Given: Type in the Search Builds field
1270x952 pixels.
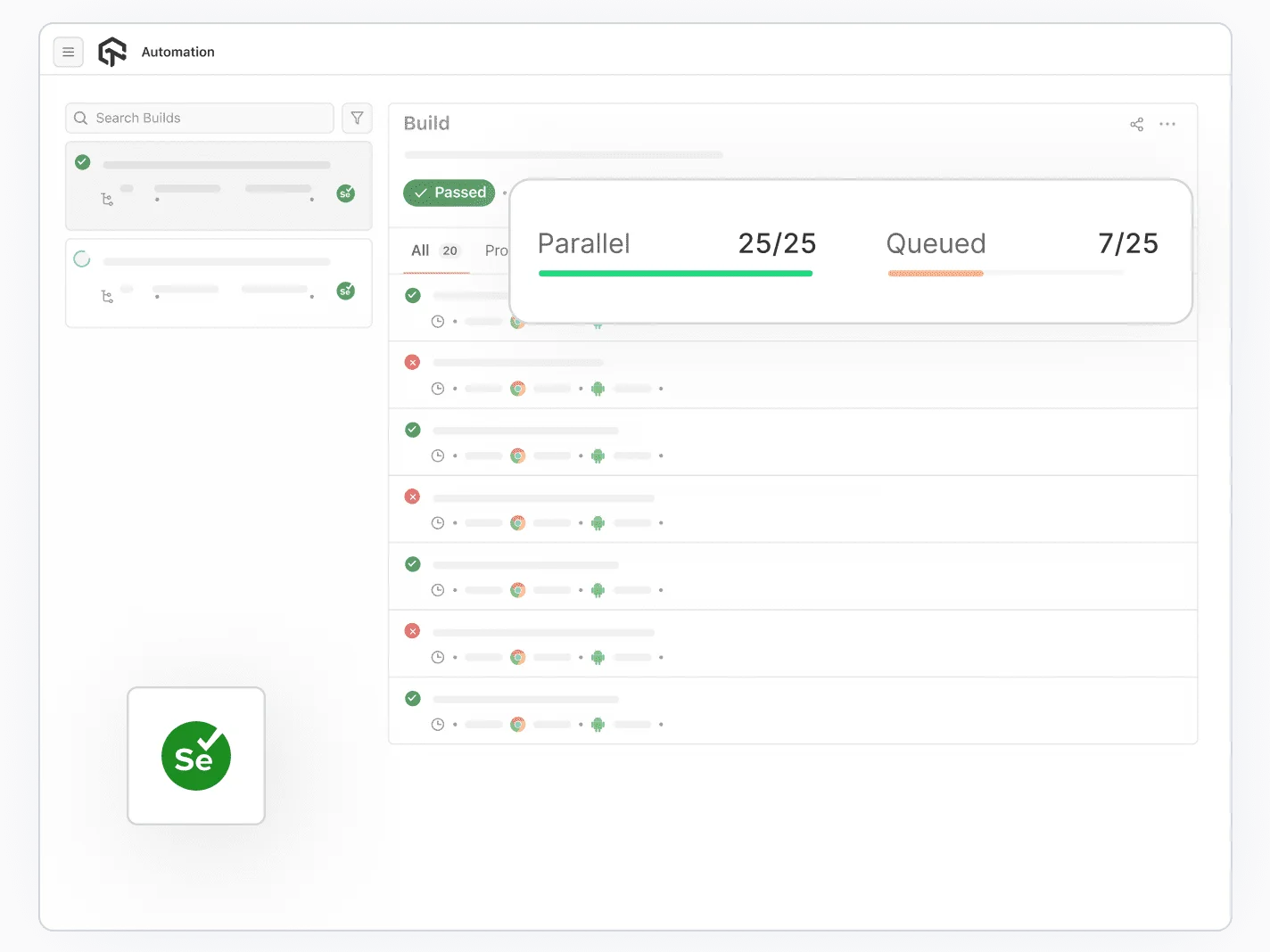Looking at the screenshot, I should [210, 119].
